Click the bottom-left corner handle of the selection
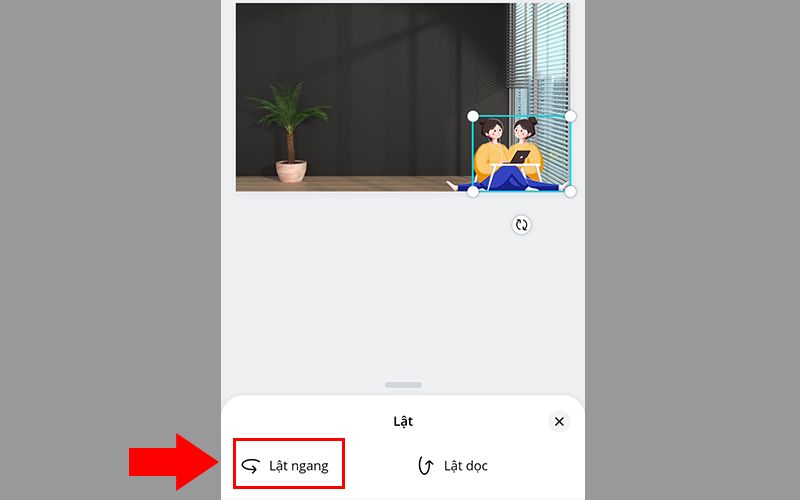 pos(473,191)
